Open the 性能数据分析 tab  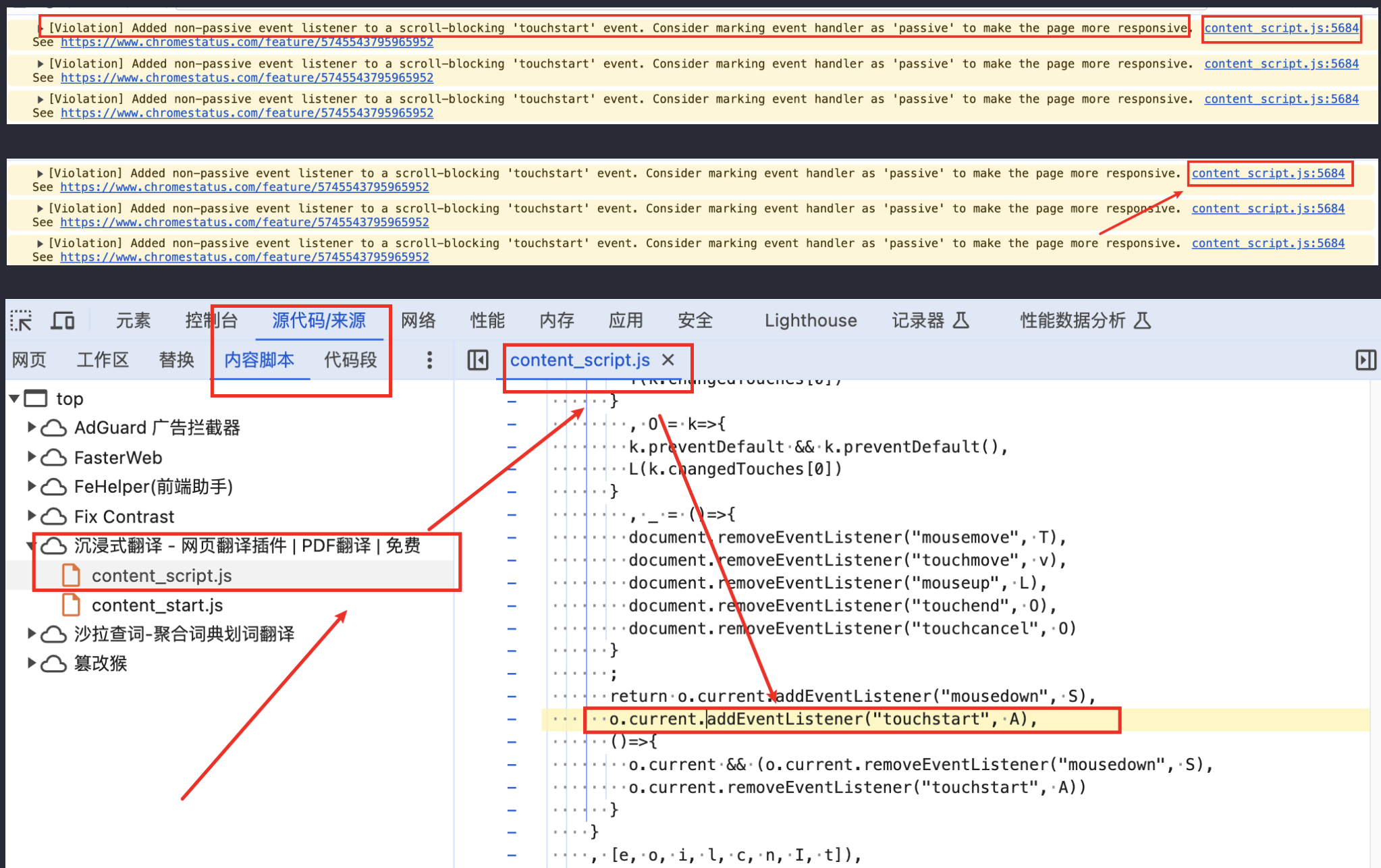point(1085,321)
